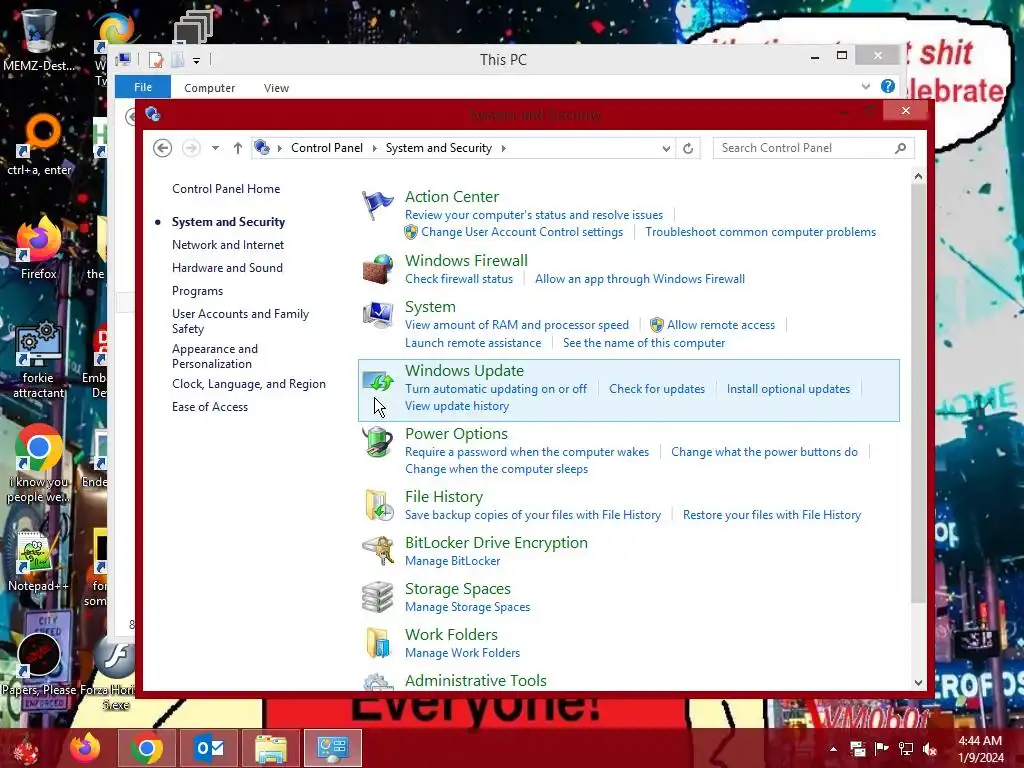Viewport: 1024px width, 768px height.
Task: Click the Search Control Panel field
Action: (814, 148)
